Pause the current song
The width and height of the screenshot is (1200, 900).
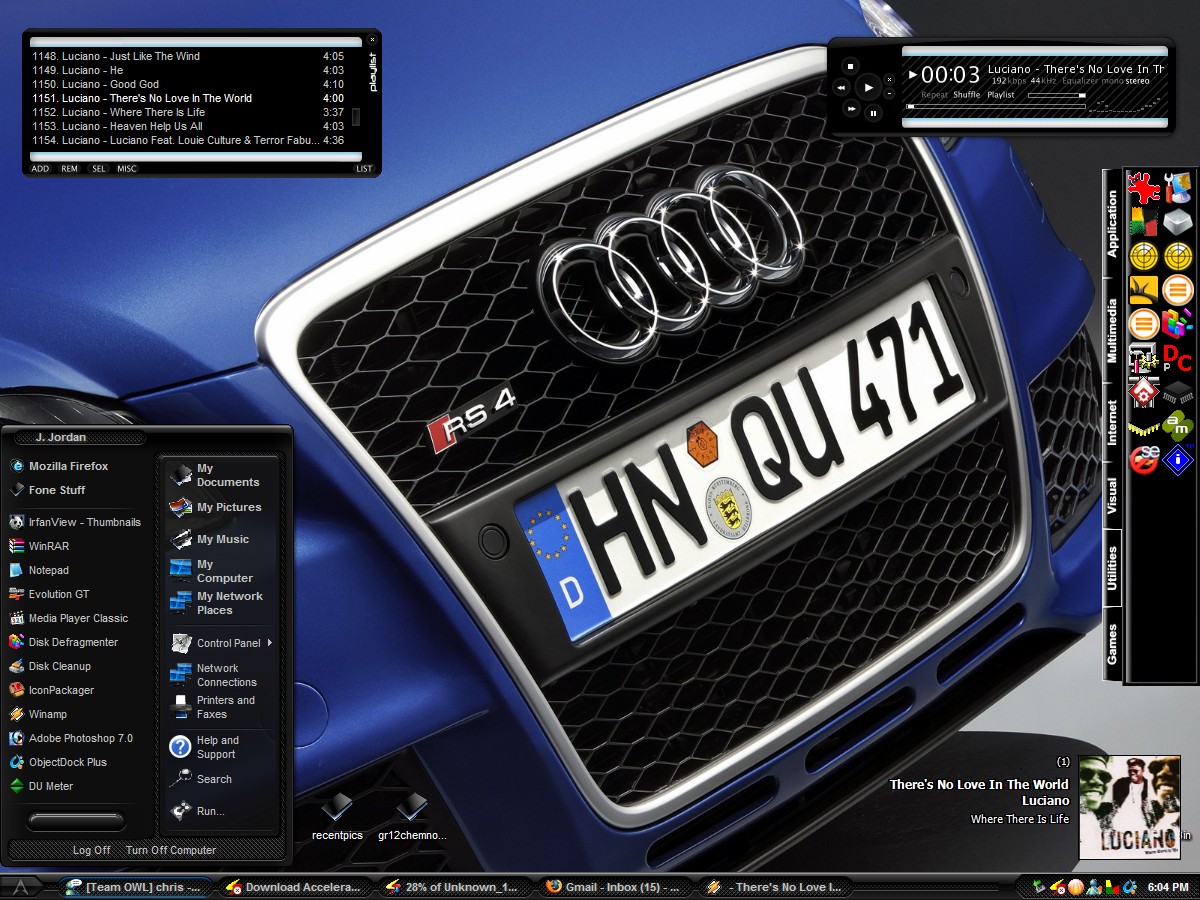(873, 113)
